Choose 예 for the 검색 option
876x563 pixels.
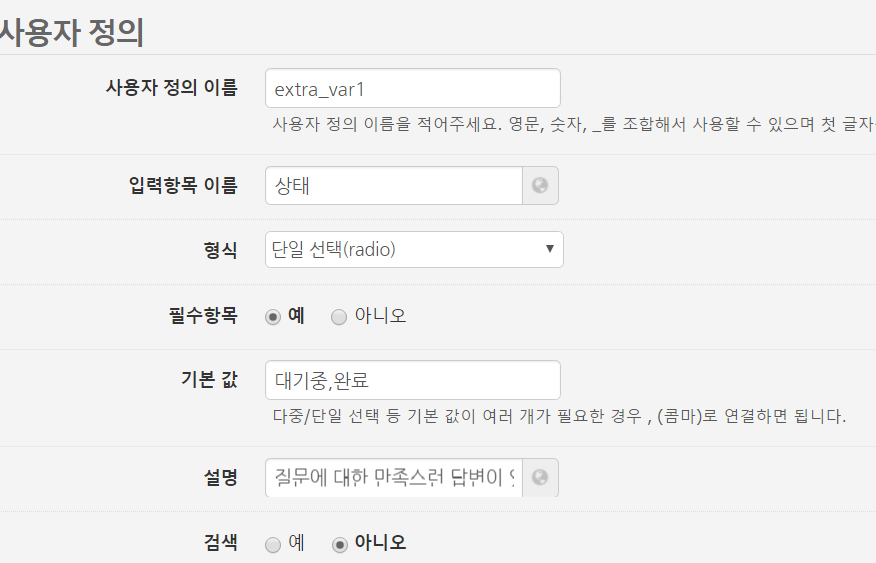tap(273, 544)
